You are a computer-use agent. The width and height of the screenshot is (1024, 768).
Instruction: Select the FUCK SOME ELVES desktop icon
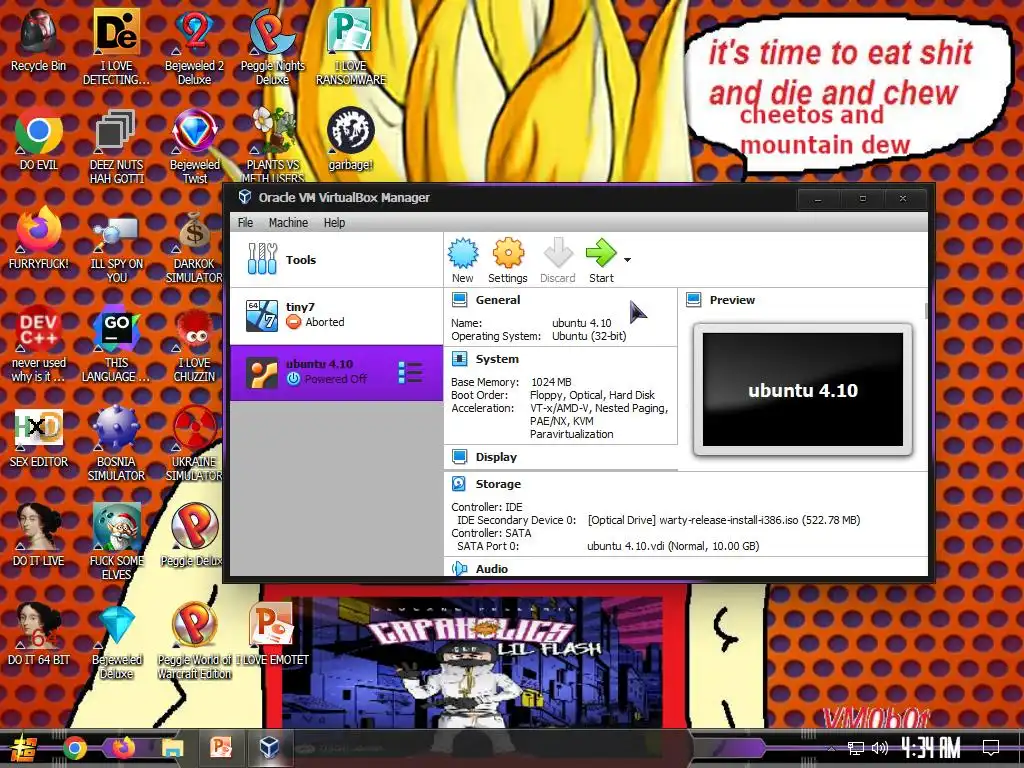pyautogui.click(x=116, y=542)
